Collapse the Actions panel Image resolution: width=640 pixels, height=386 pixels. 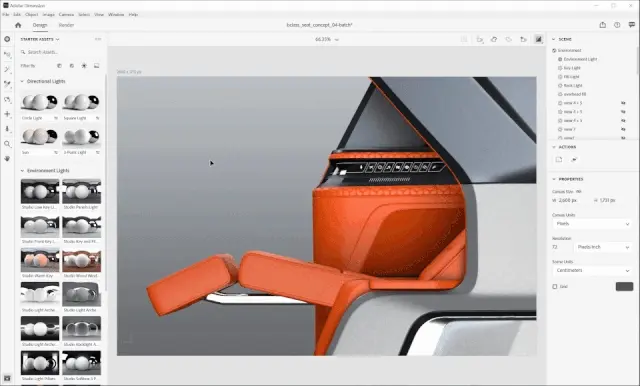554,147
